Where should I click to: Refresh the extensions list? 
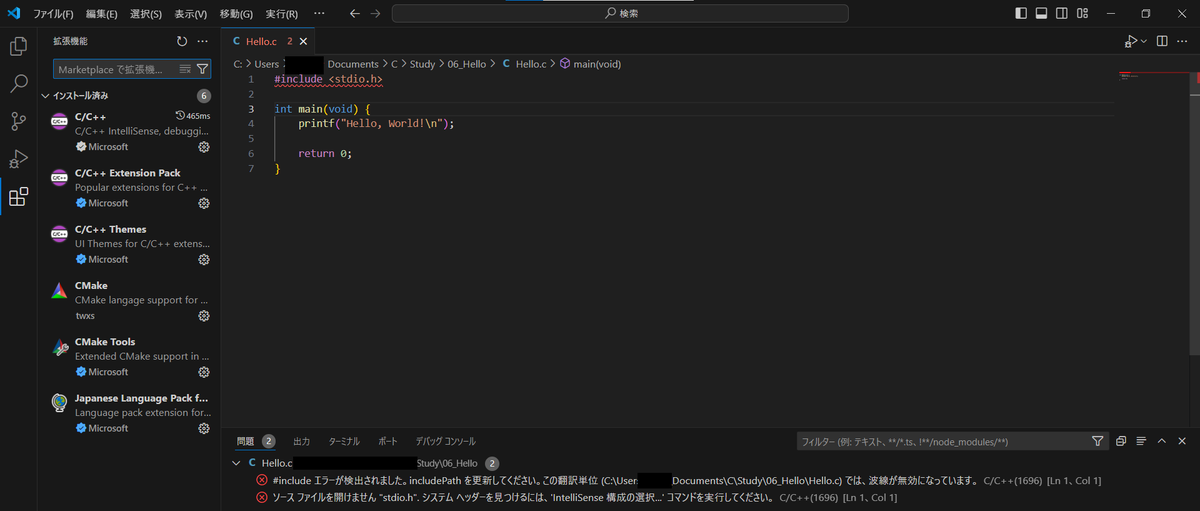click(182, 41)
